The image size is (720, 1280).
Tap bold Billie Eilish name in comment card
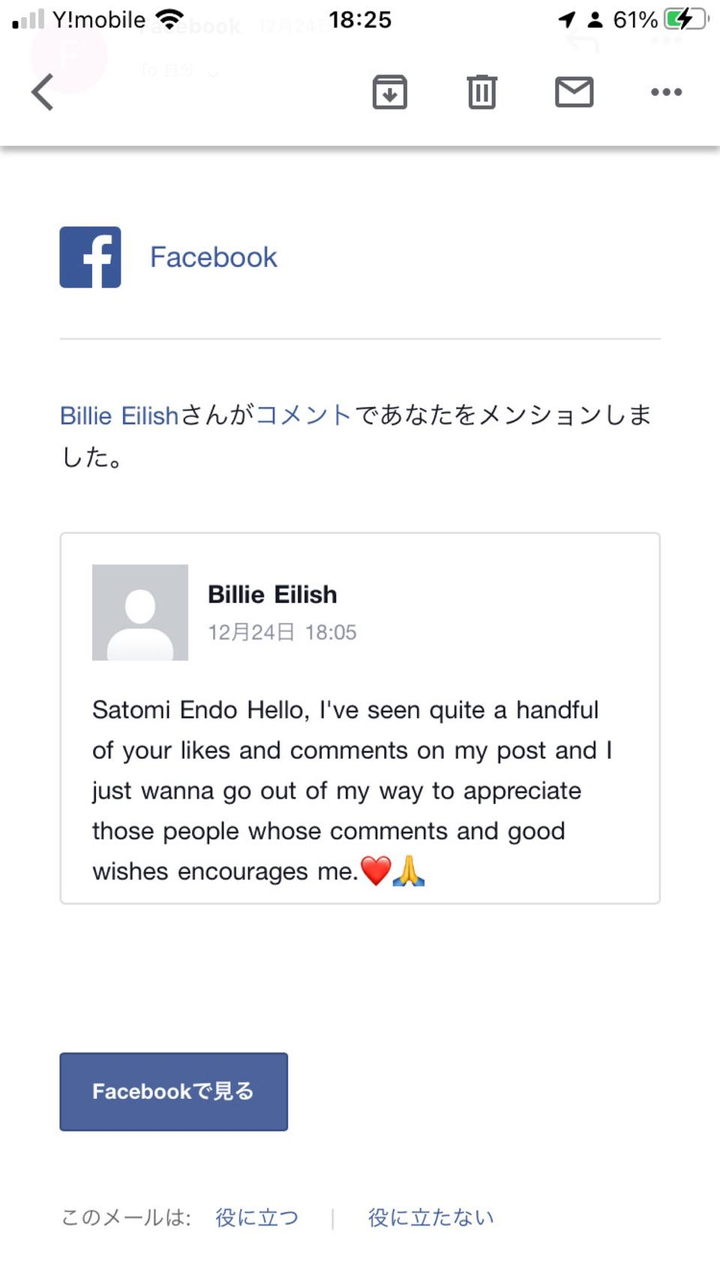pyautogui.click(x=272, y=594)
